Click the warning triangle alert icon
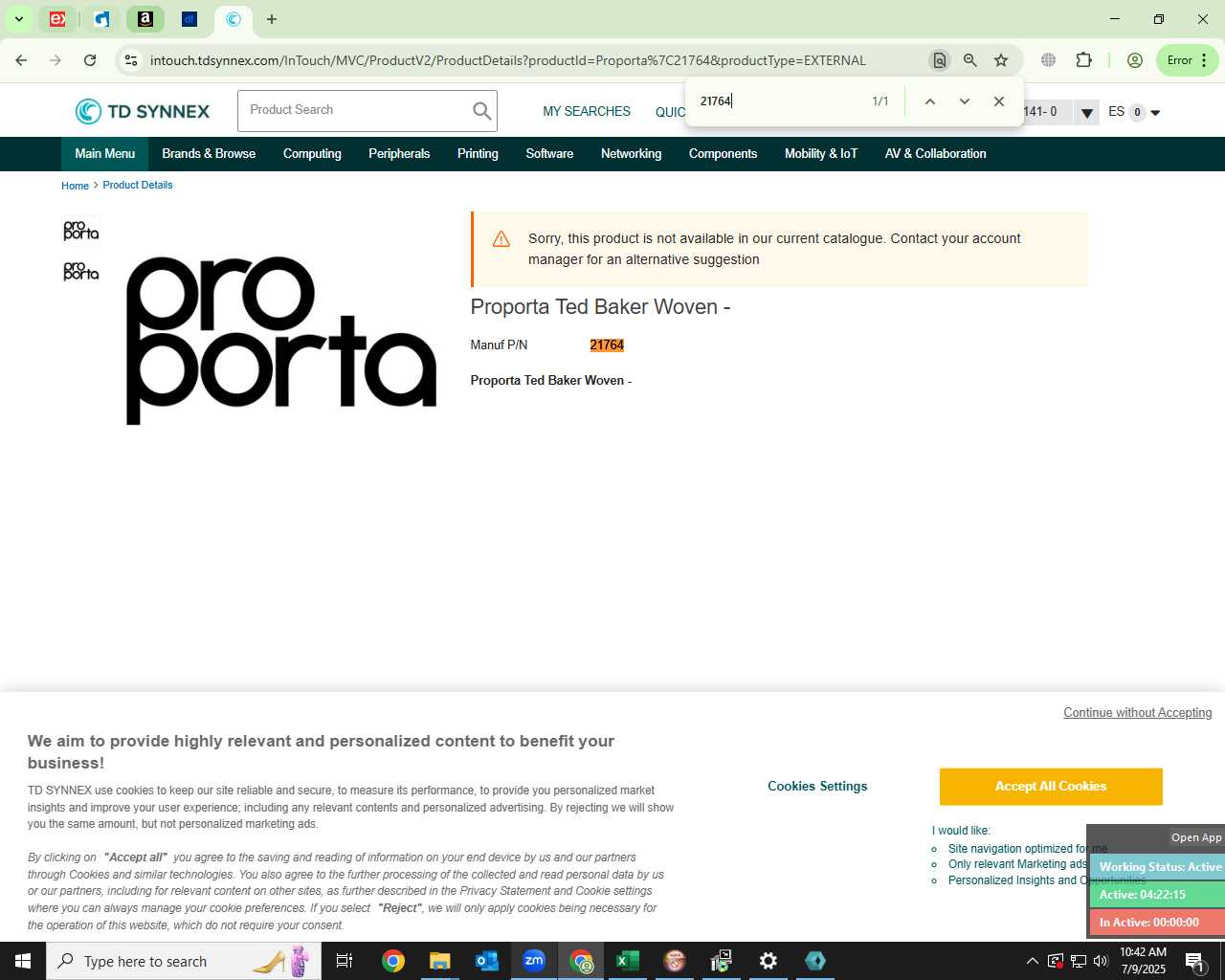The width and height of the screenshot is (1225, 980). tap(501, 239)
